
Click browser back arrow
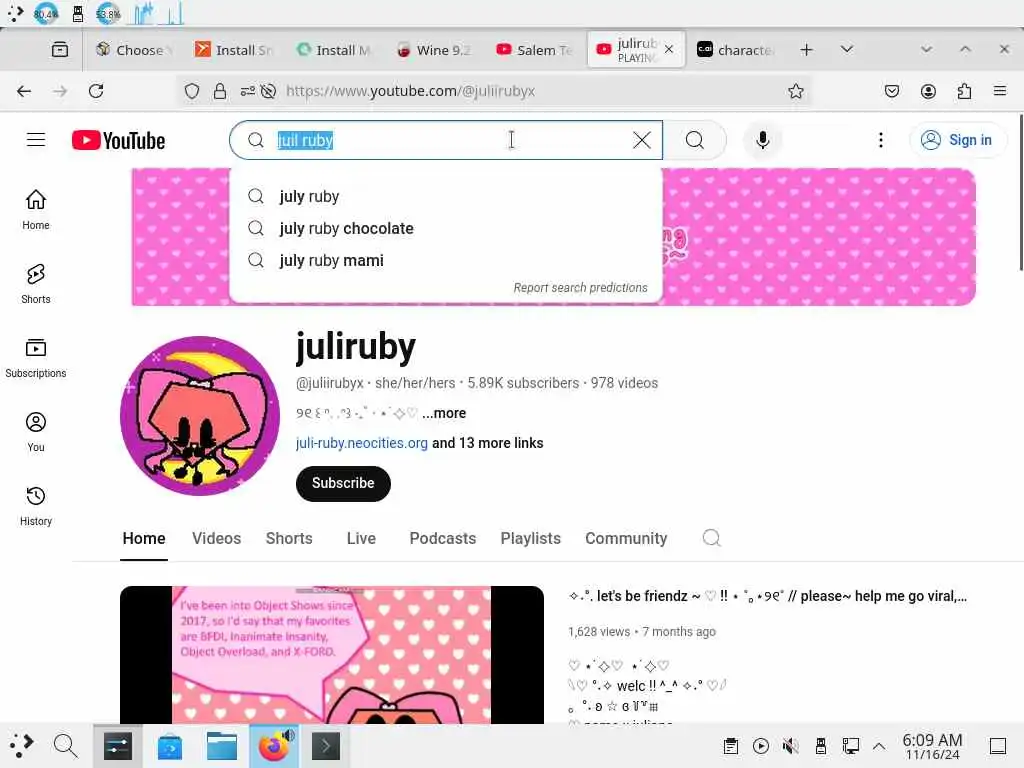click(24, 91)
